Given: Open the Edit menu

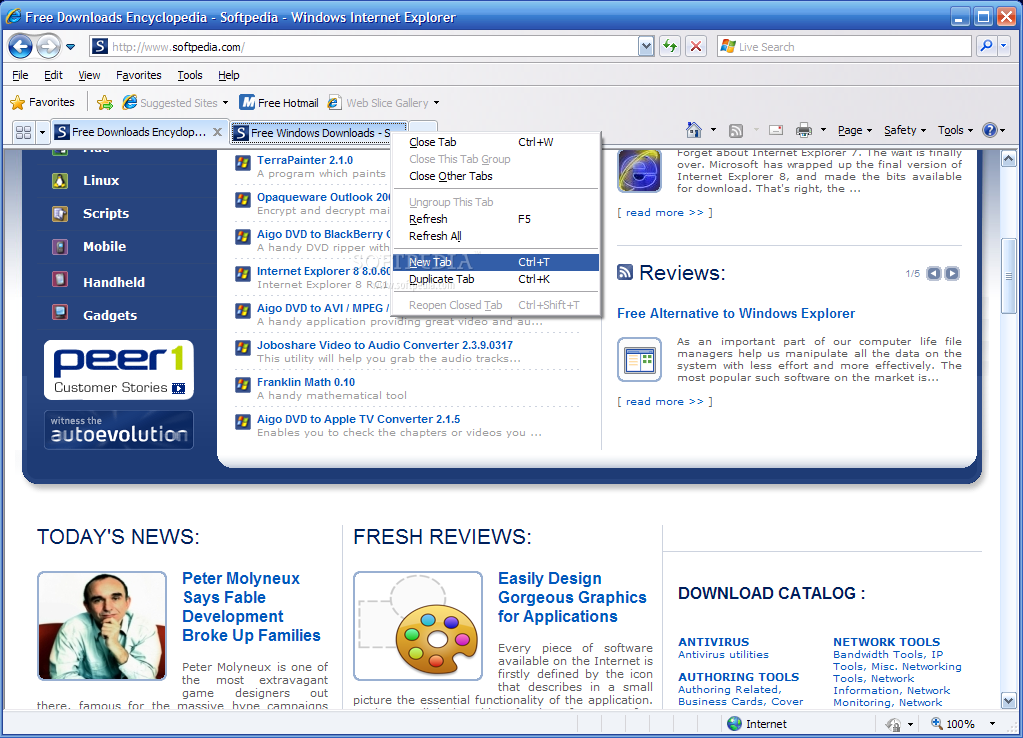Looking at the screenshot, I should pos(53,75).
